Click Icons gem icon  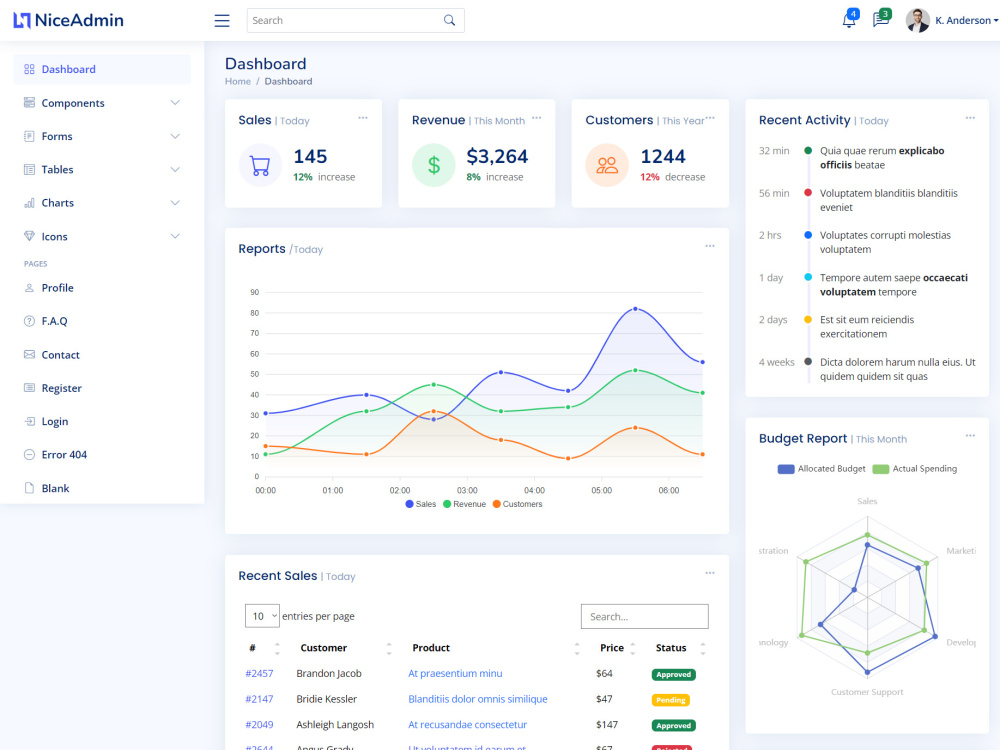pos(29,236)
